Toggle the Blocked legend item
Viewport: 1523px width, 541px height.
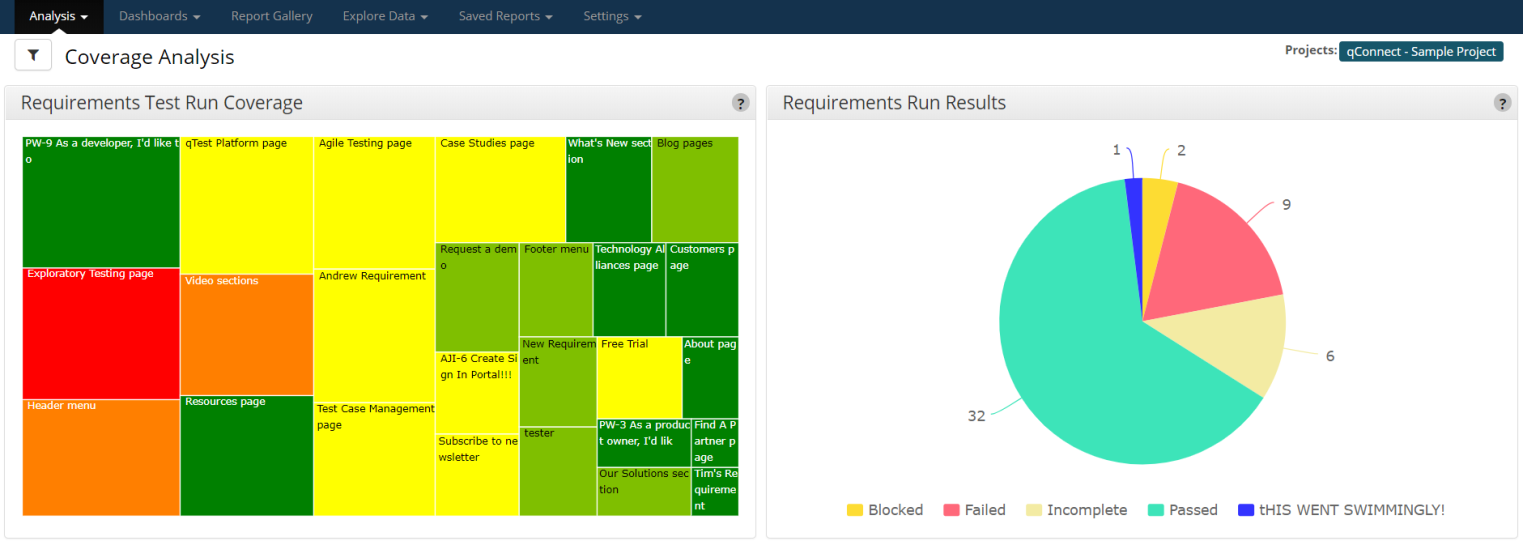click(884, 510)
